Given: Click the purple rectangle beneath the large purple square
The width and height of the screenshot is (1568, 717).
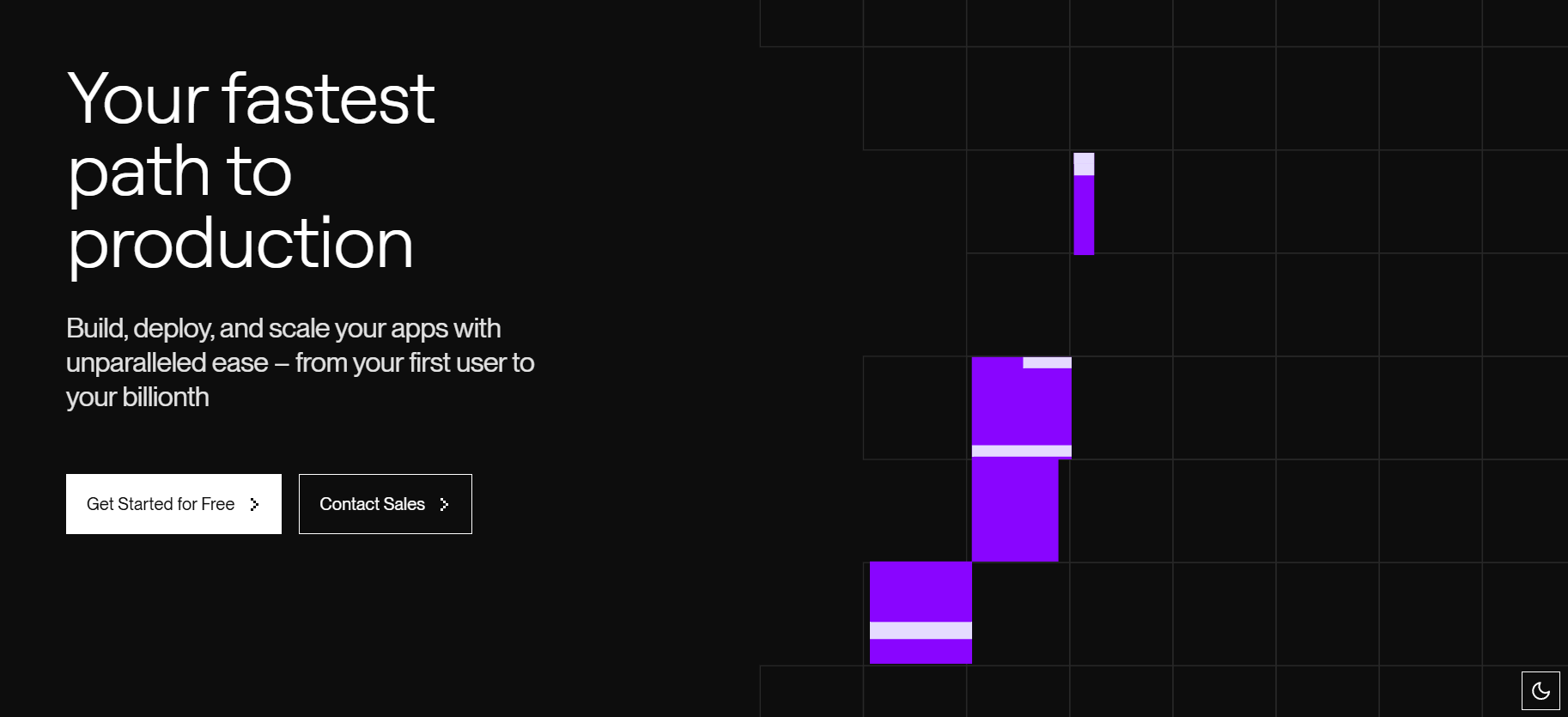Looking at the screenshot, I should (1015, 510).
